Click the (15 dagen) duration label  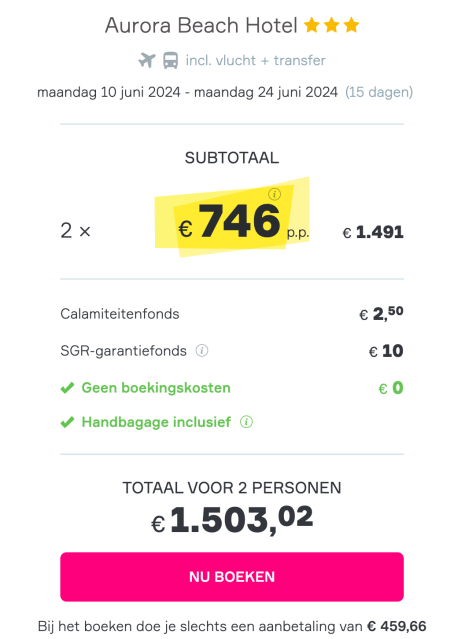(x=379, y=92)
